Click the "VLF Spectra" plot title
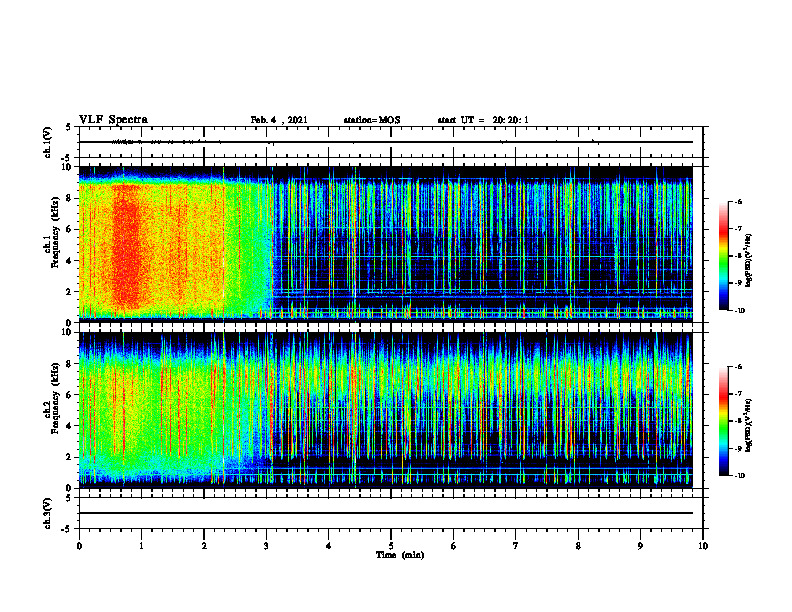 (x=113, y=120)
